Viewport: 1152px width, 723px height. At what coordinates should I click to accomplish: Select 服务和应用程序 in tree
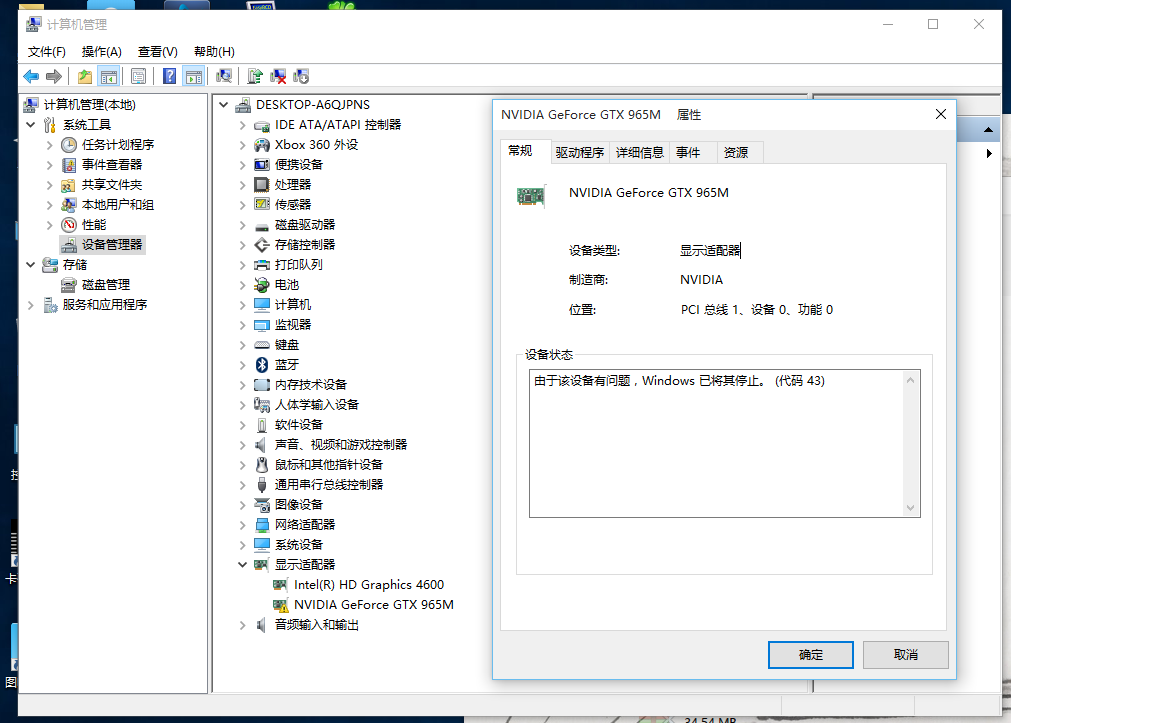tap(104, 304)
